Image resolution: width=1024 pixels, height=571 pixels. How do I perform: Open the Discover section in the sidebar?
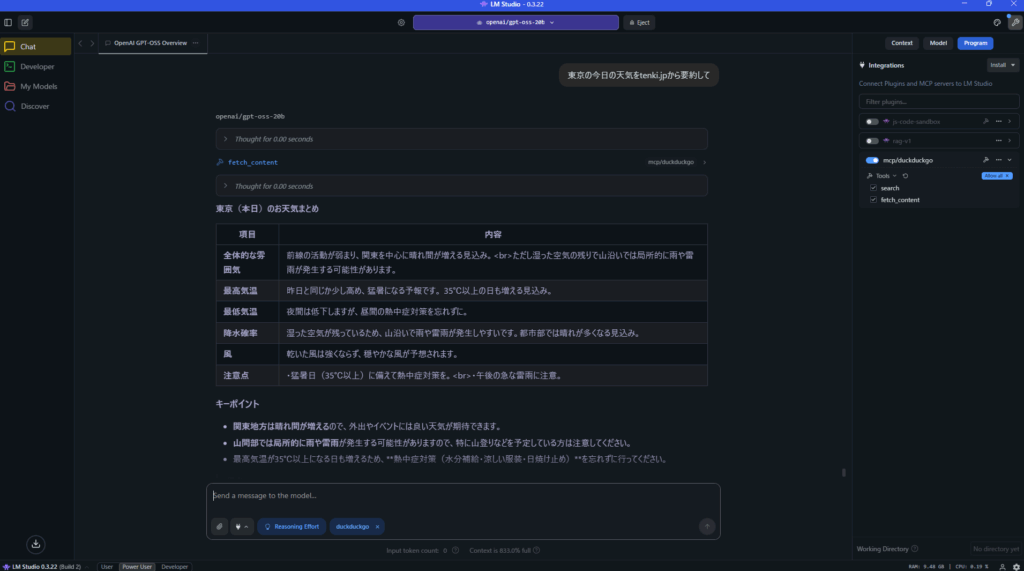tap(35, 106)
